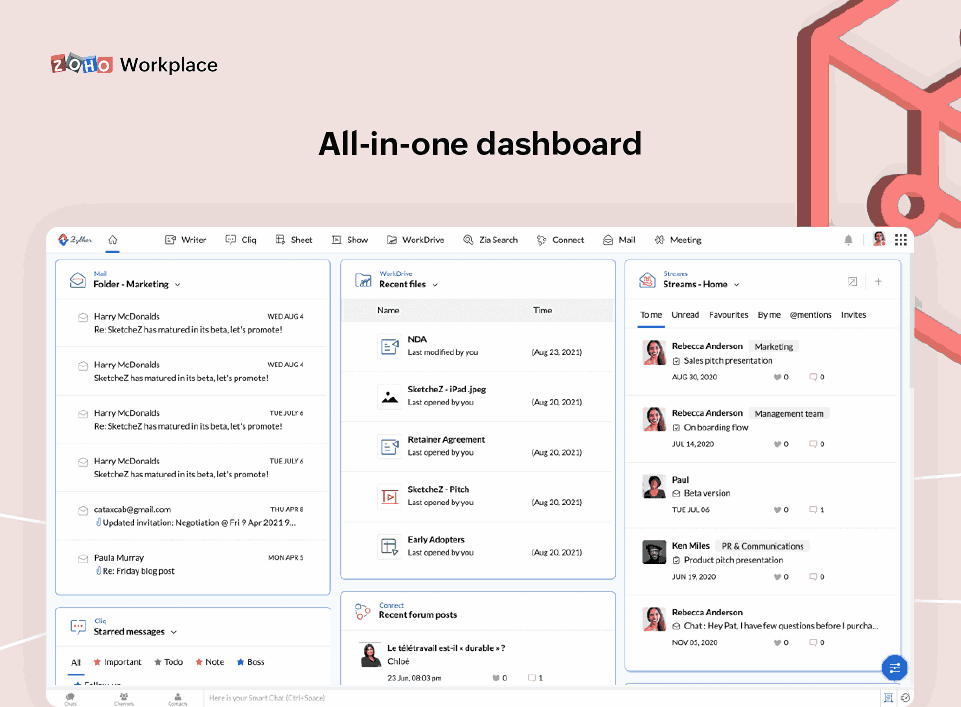
Task: Filter starred messages by Note
Action: [210, 662]
